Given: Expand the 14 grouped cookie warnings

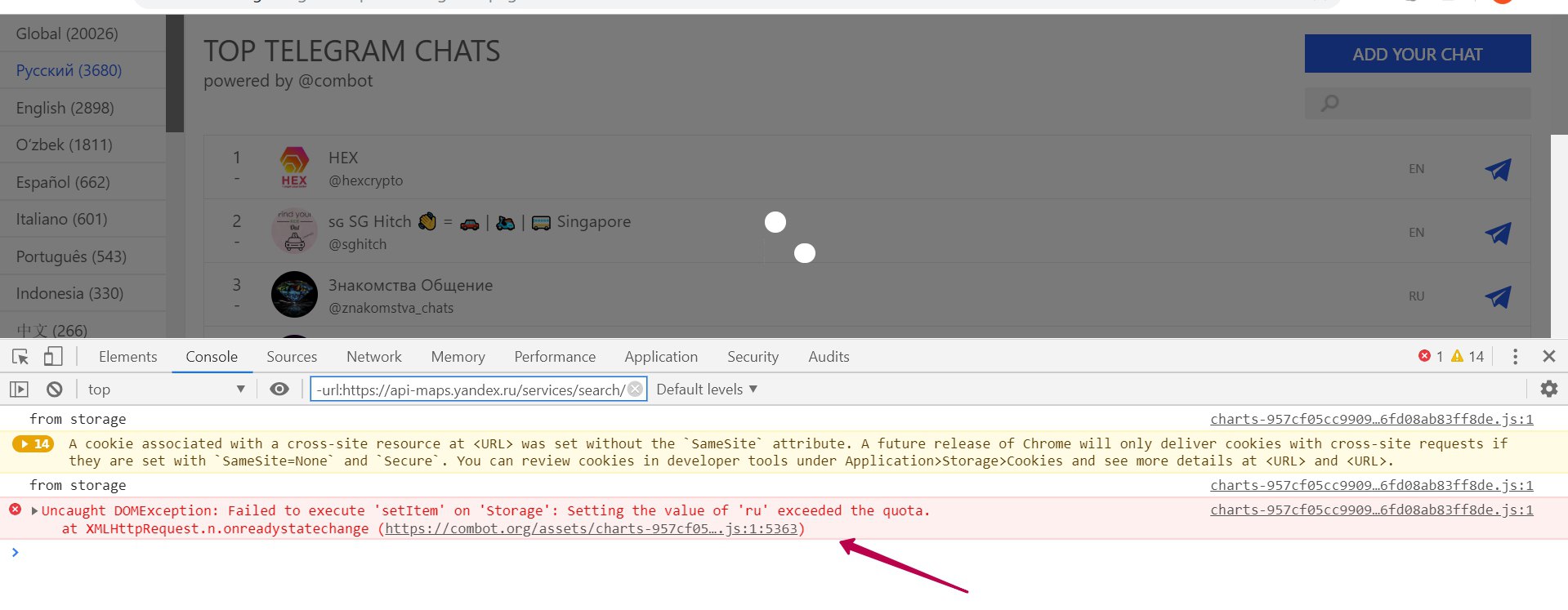Looking at the screenshot, I should pyautogui.click(x=34, y=443).
